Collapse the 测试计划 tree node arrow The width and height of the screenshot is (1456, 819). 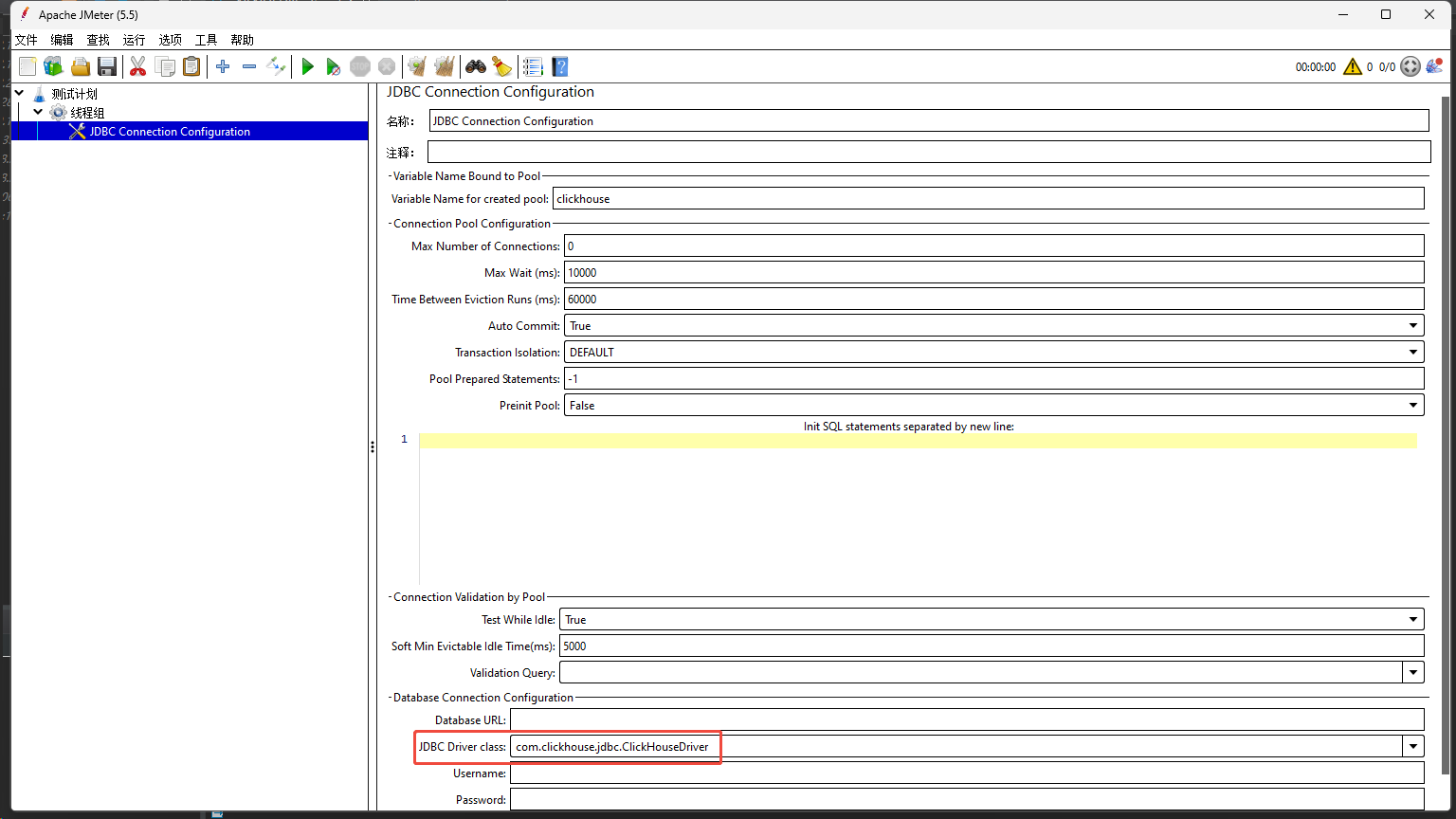(20, 93)
